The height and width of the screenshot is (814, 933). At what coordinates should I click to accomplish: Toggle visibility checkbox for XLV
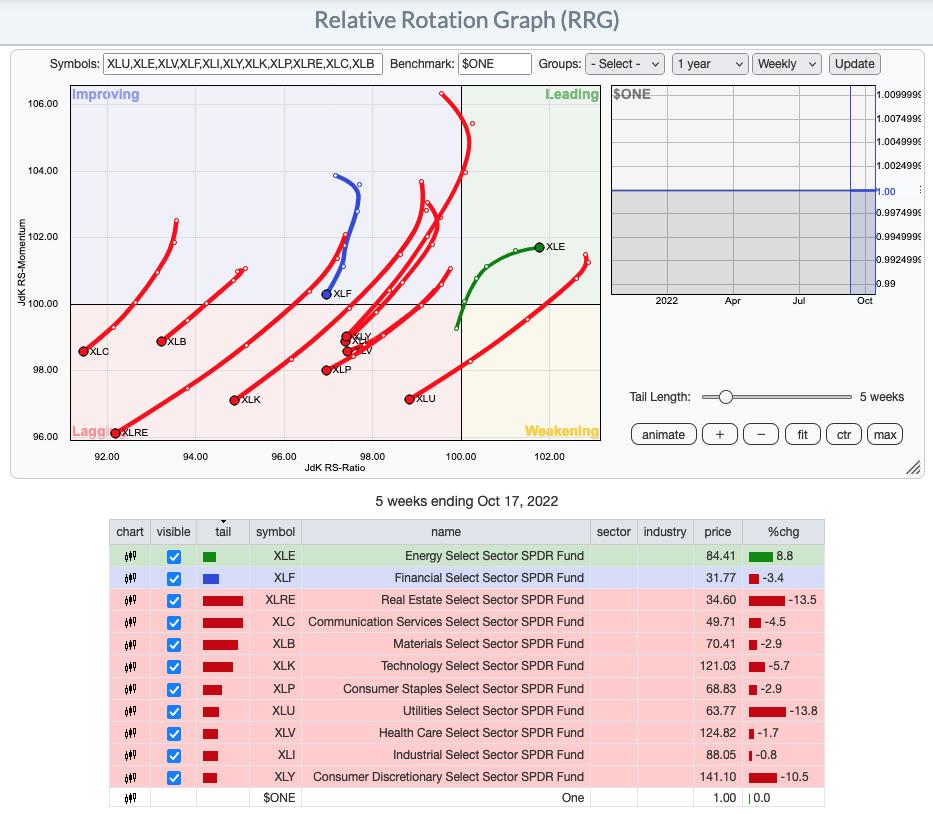pos(174,733)
